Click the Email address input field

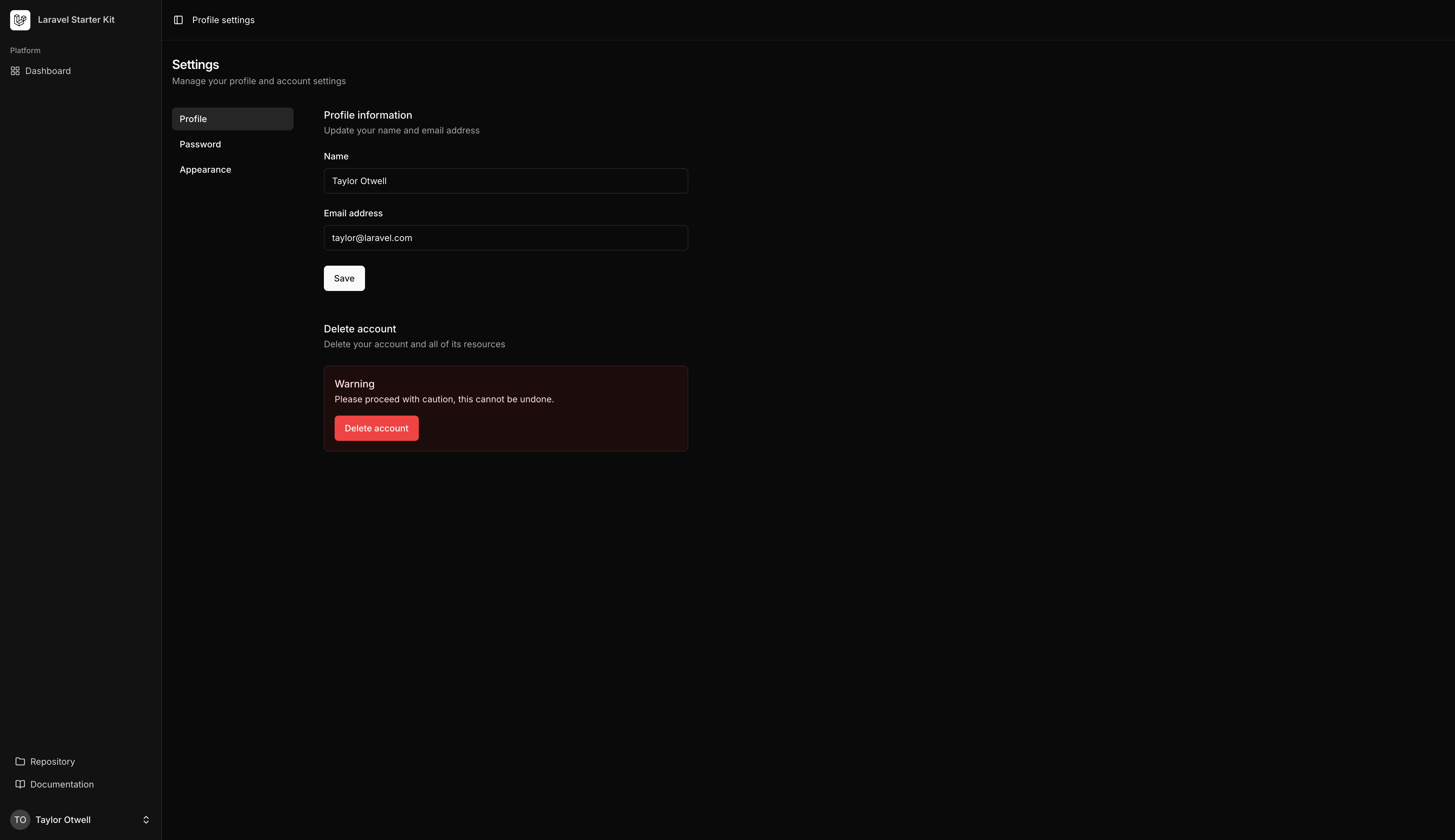pos(505,237)
